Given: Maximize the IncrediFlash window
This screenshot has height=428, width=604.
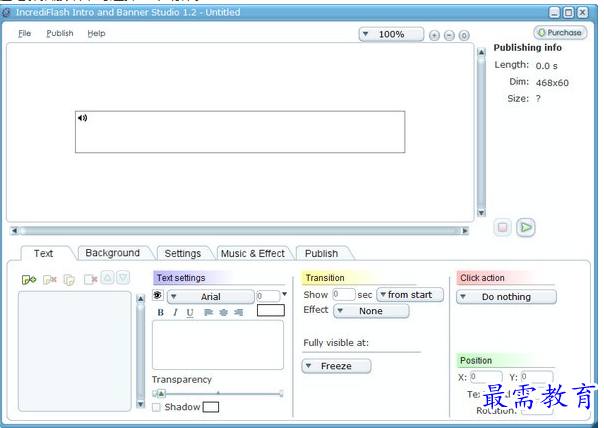Looking at the screenshot, I should click(x=569, y=13).
